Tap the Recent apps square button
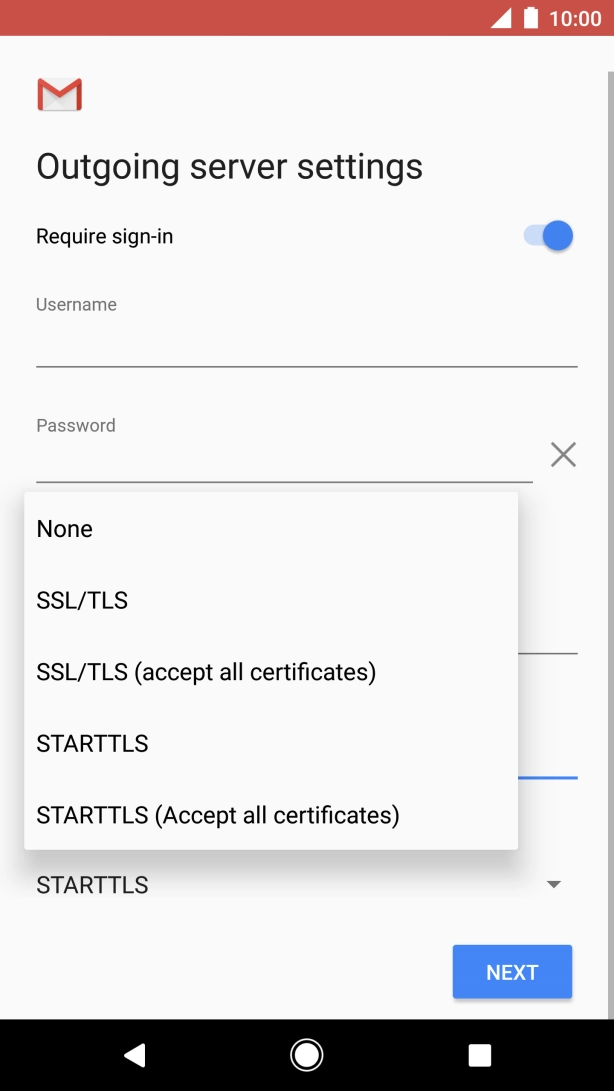The height and width of the screenshot is (1091, 614). pyautogui.click(x=479, y=1055)
